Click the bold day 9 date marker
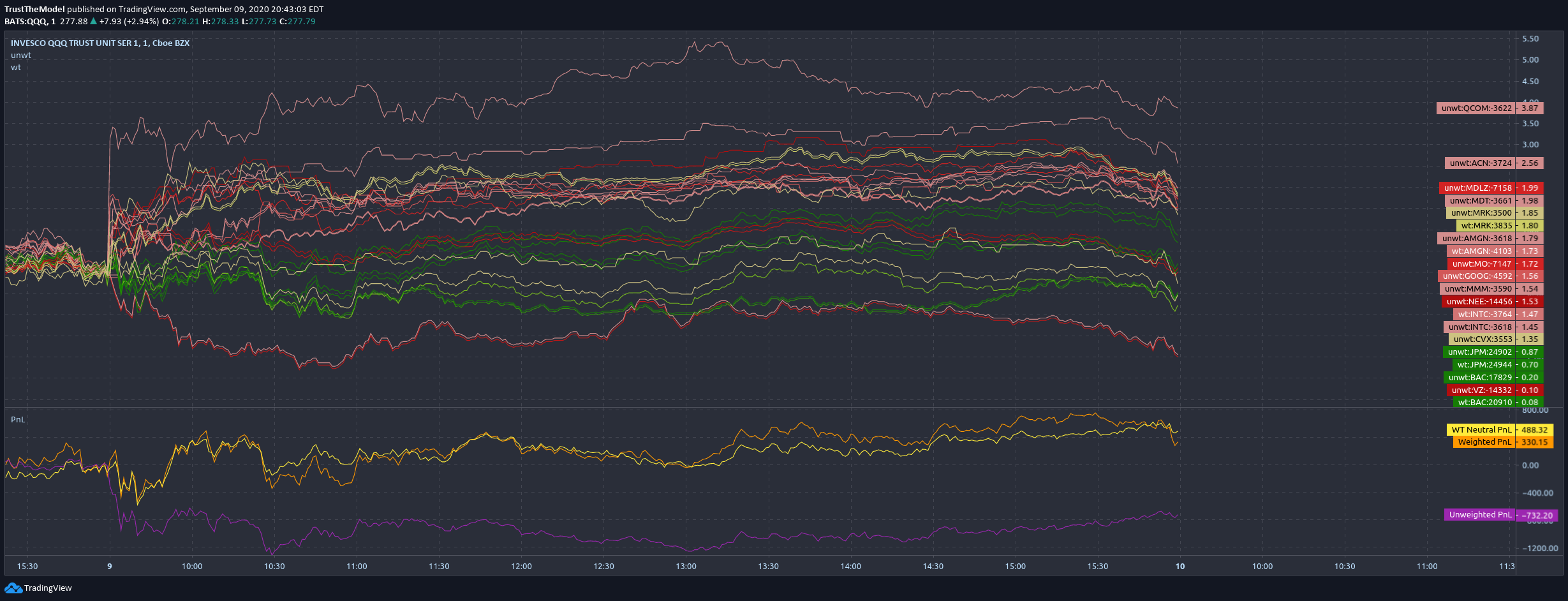 click(x=110, y=567)
